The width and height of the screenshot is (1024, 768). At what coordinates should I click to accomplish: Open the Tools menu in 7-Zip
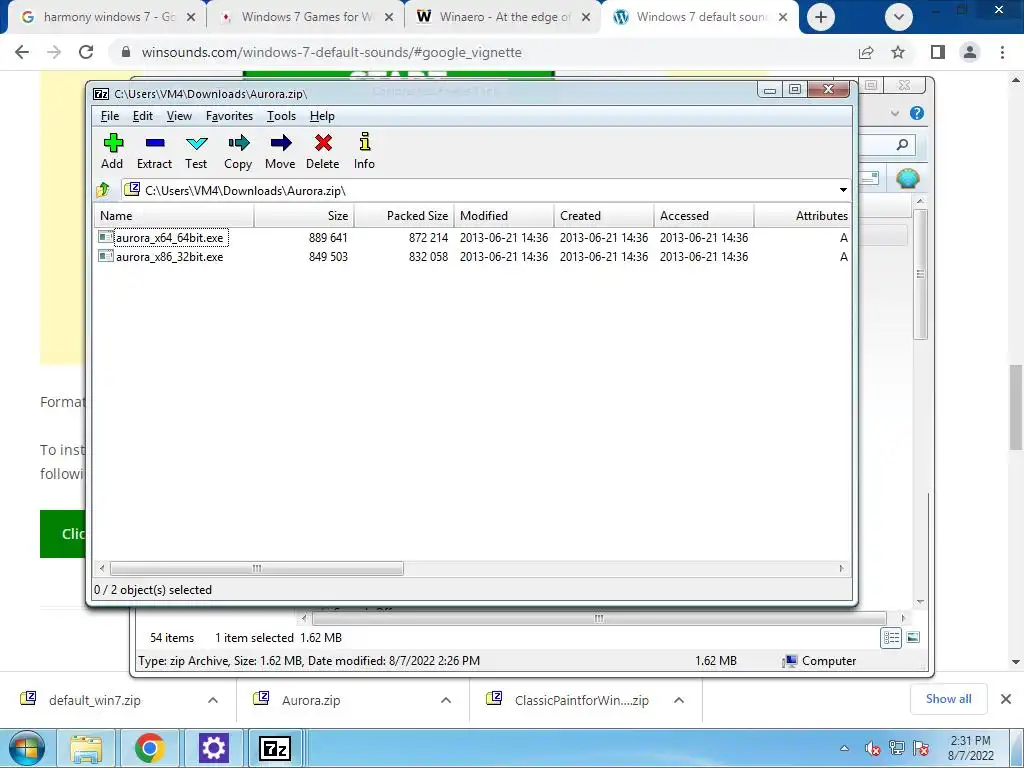[281, 116]
